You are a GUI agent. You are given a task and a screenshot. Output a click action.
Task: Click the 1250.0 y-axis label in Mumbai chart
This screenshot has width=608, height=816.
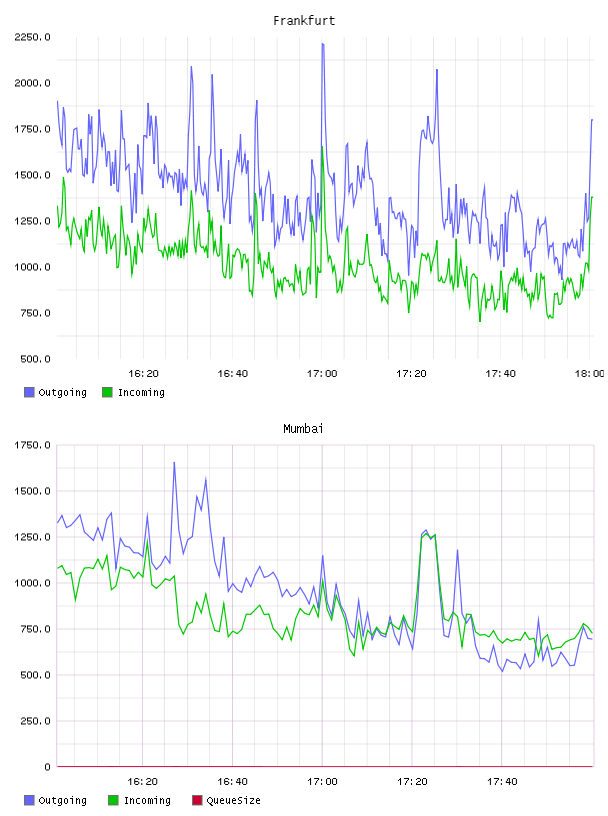coord(32,537)
